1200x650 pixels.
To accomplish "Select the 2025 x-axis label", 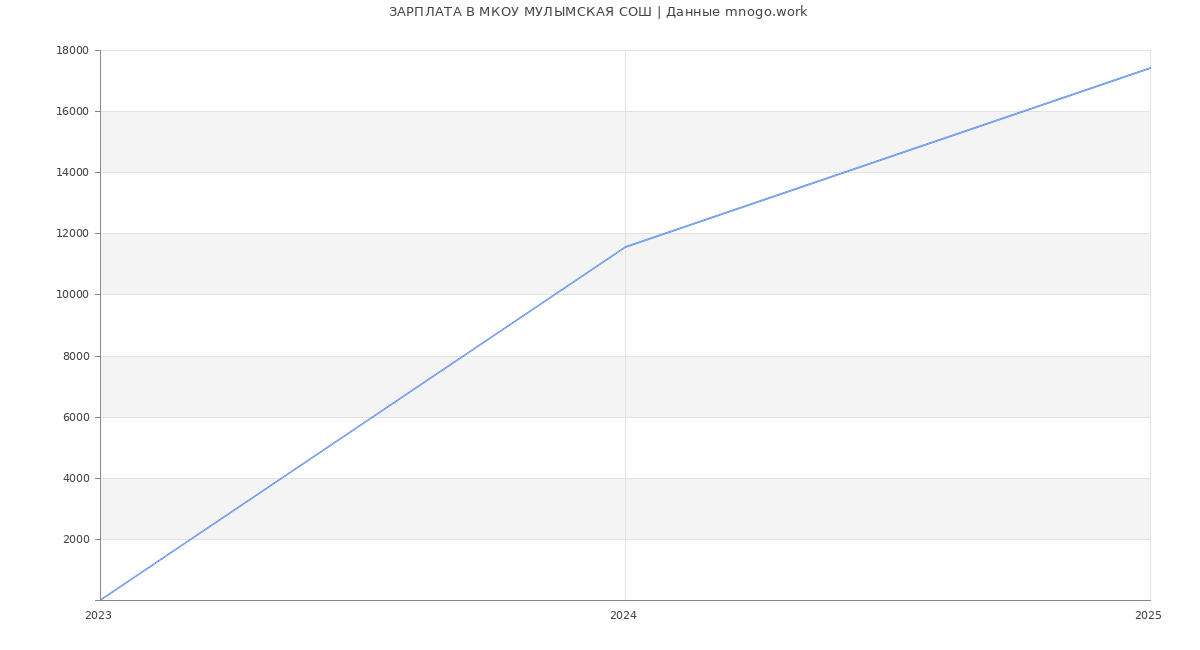I will tap(1148, 615).
